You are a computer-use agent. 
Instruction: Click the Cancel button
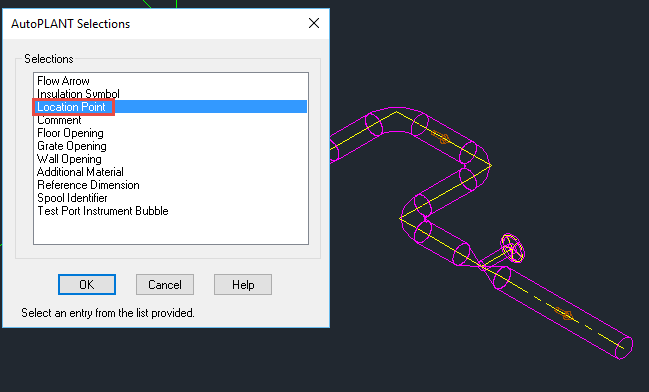click(x=165, y=285)
